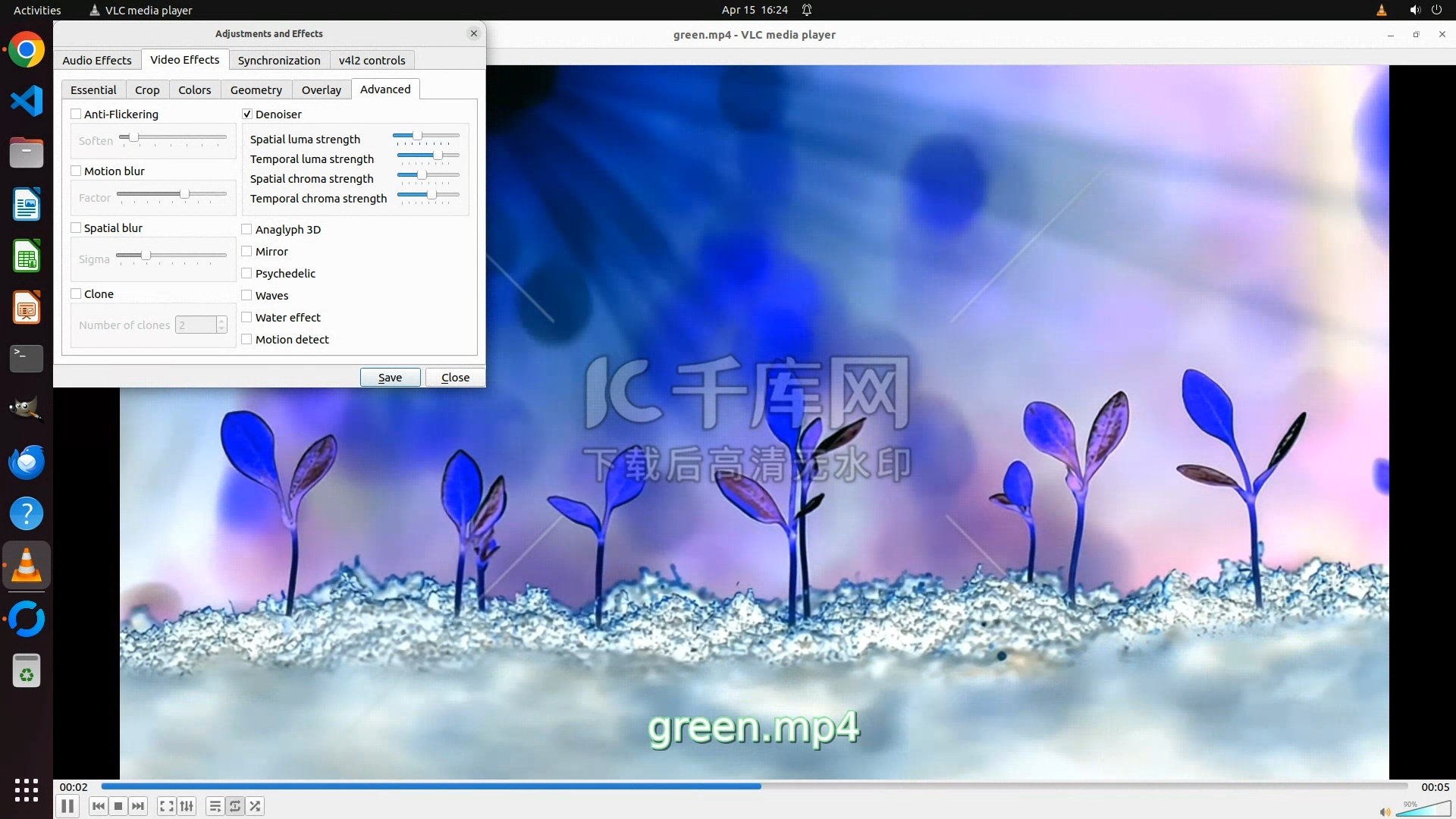The image size is (1456, 819).
Task: Adjust the Spatial luma strength slider
Action: point(417,136)
